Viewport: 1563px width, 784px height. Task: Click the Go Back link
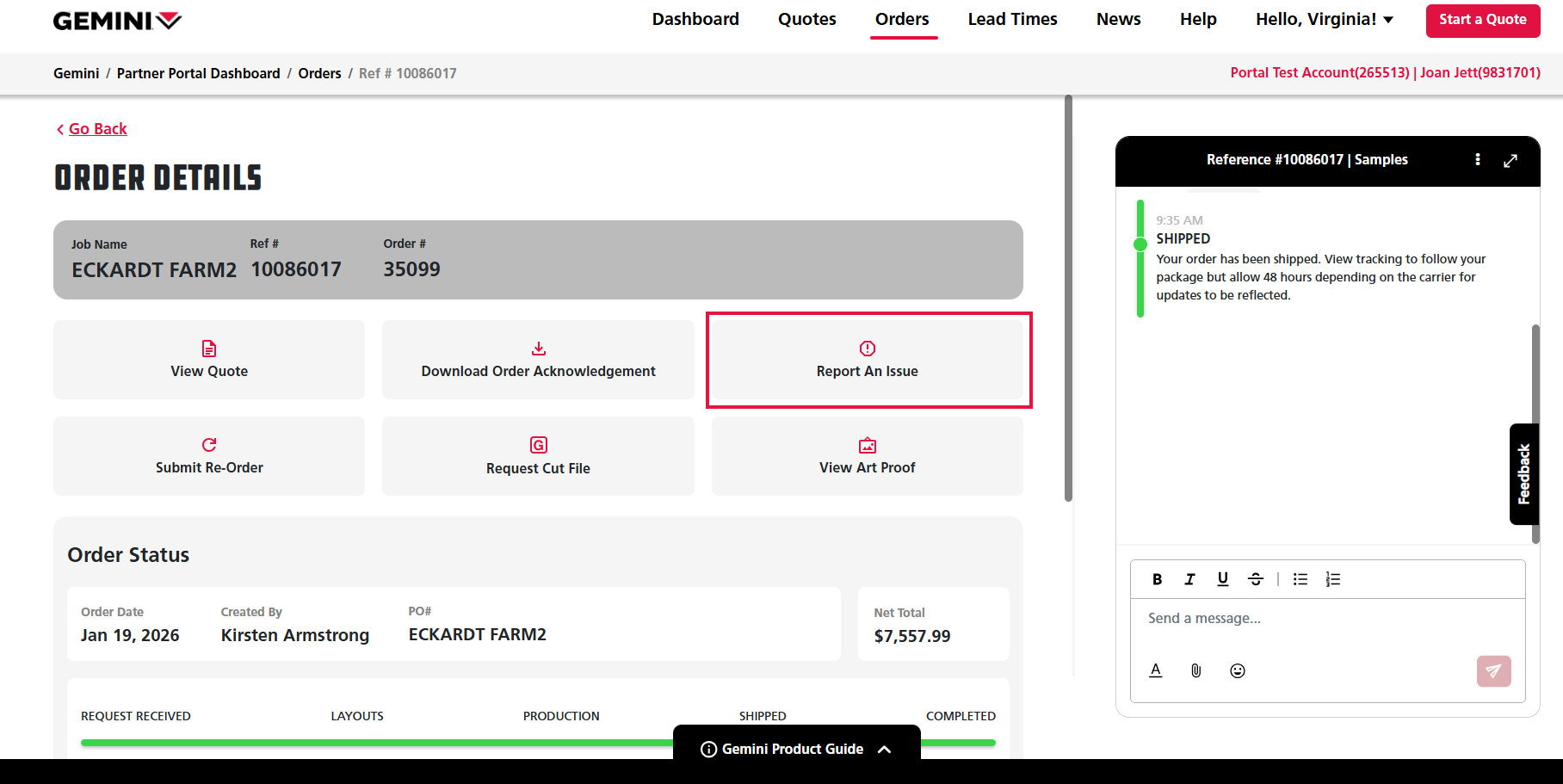point(97,129)
